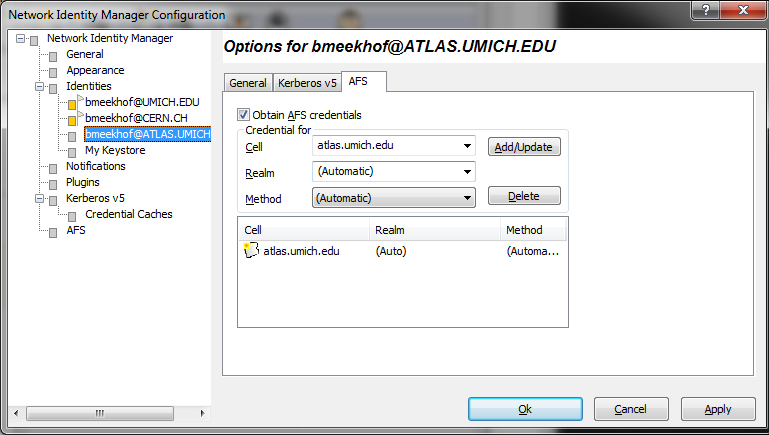769x435 pixels.
Task: Click the icon next to Credential Caches
Action: tap(72, 216)
